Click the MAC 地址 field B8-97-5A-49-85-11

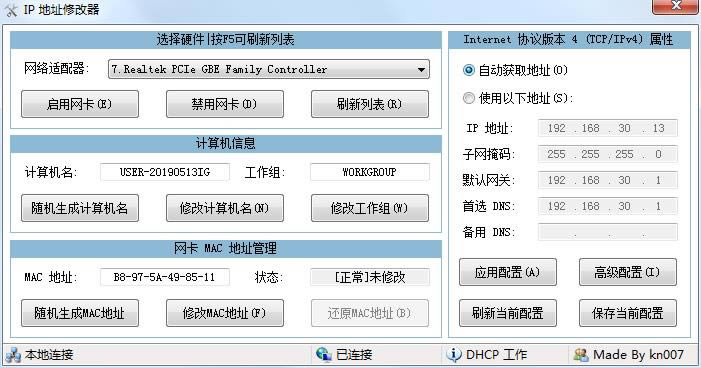click(x=165, y=277)
